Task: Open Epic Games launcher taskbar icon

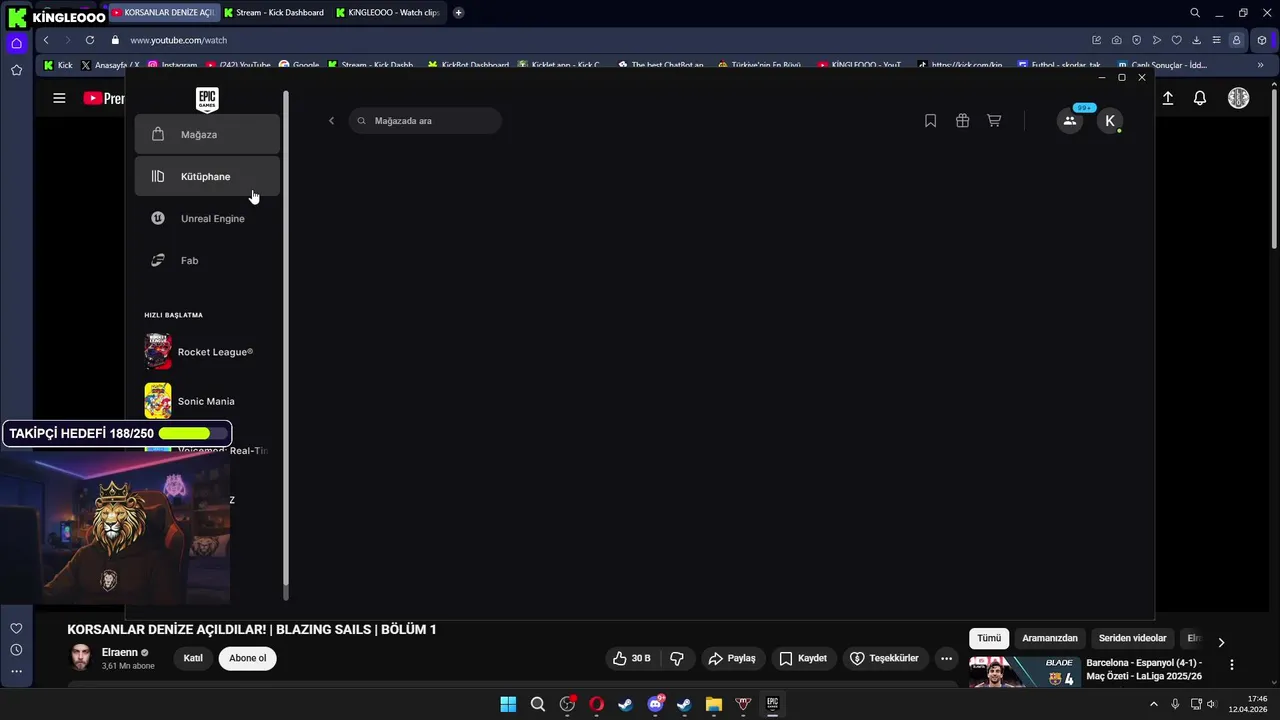Action: coord(772,704)
